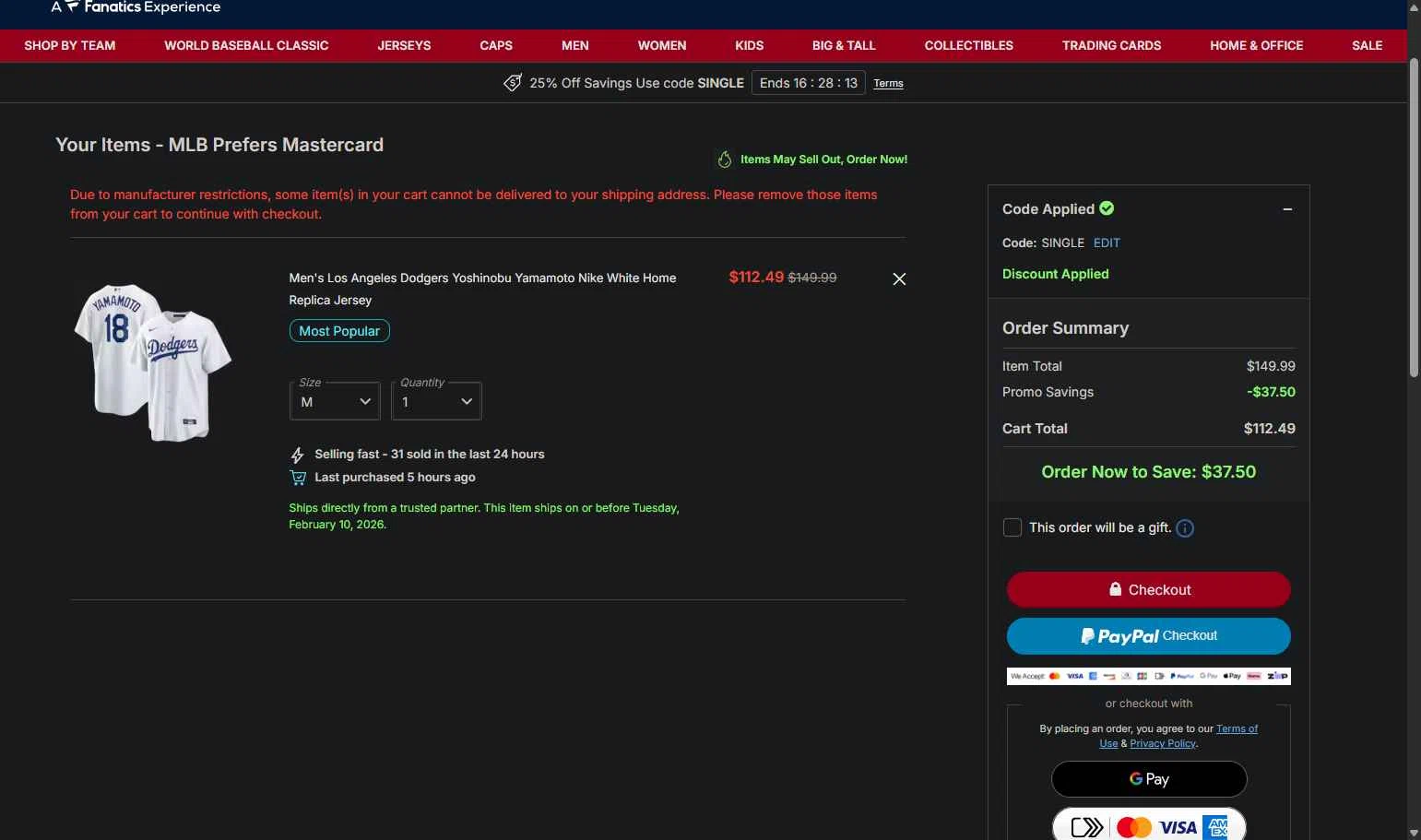Open the Collectibles menu

coord(969,45)
